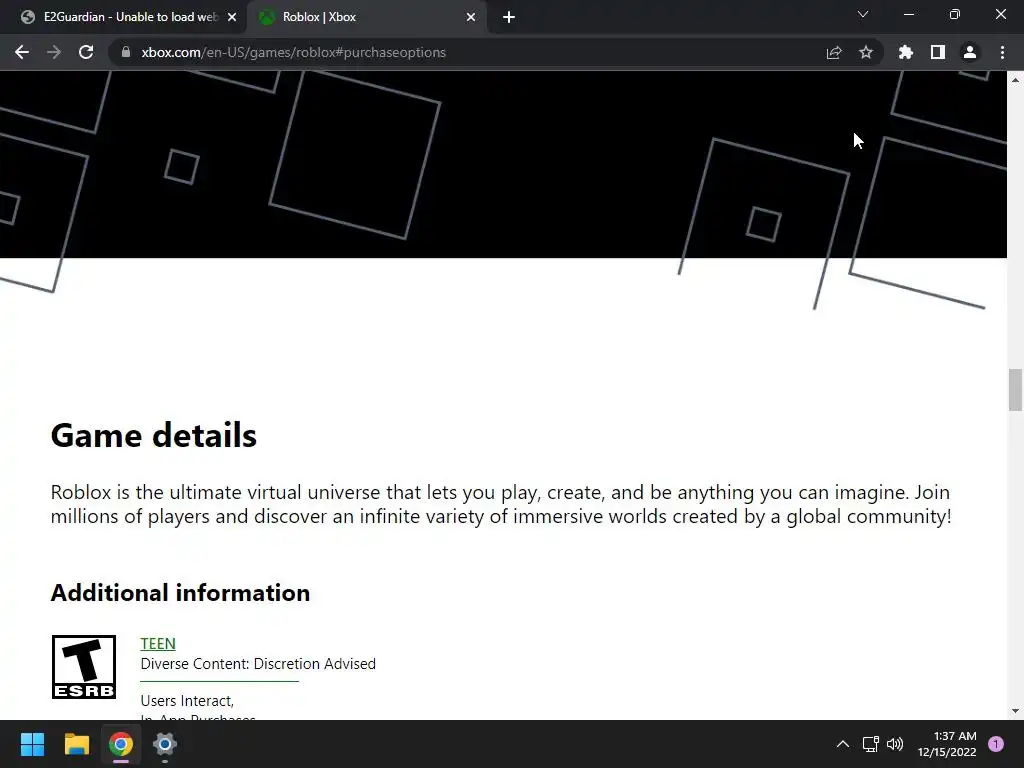This screenshot has height=768, width=1024.
Task: Click the ESRB Teen rating image
Action: point(84,667)
